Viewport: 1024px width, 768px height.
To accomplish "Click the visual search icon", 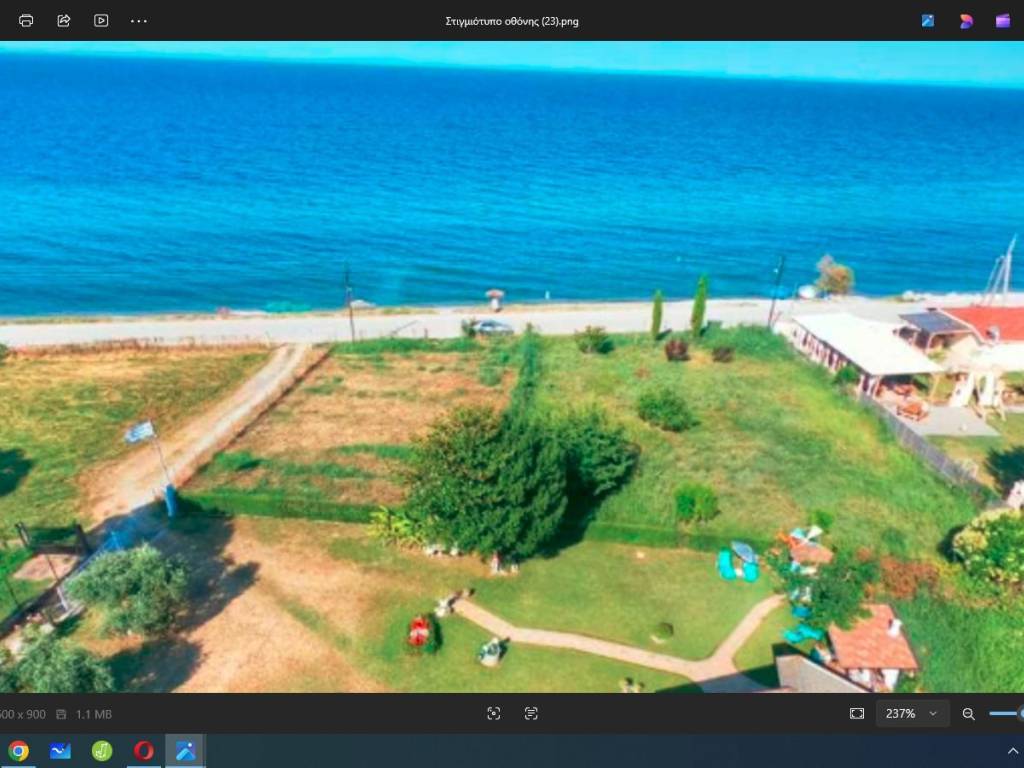I will (x=493, y=713).
